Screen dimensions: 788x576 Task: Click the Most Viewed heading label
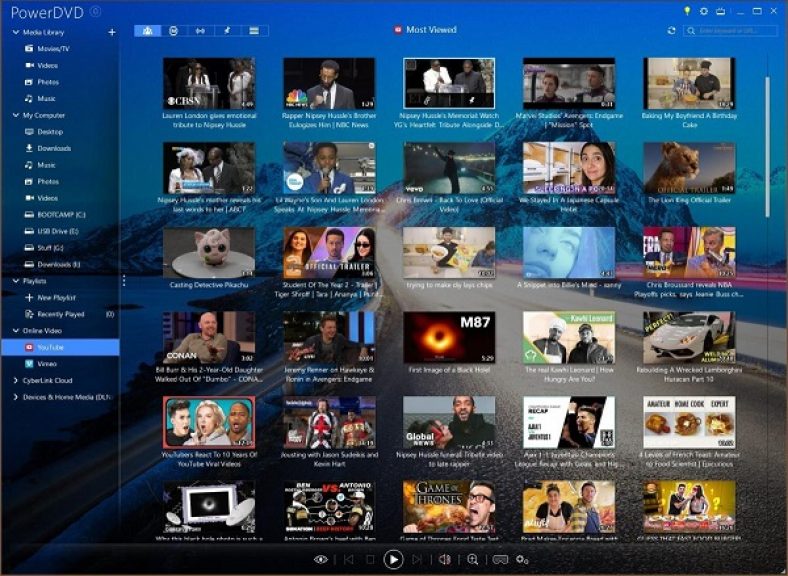(x=431, y=30)
